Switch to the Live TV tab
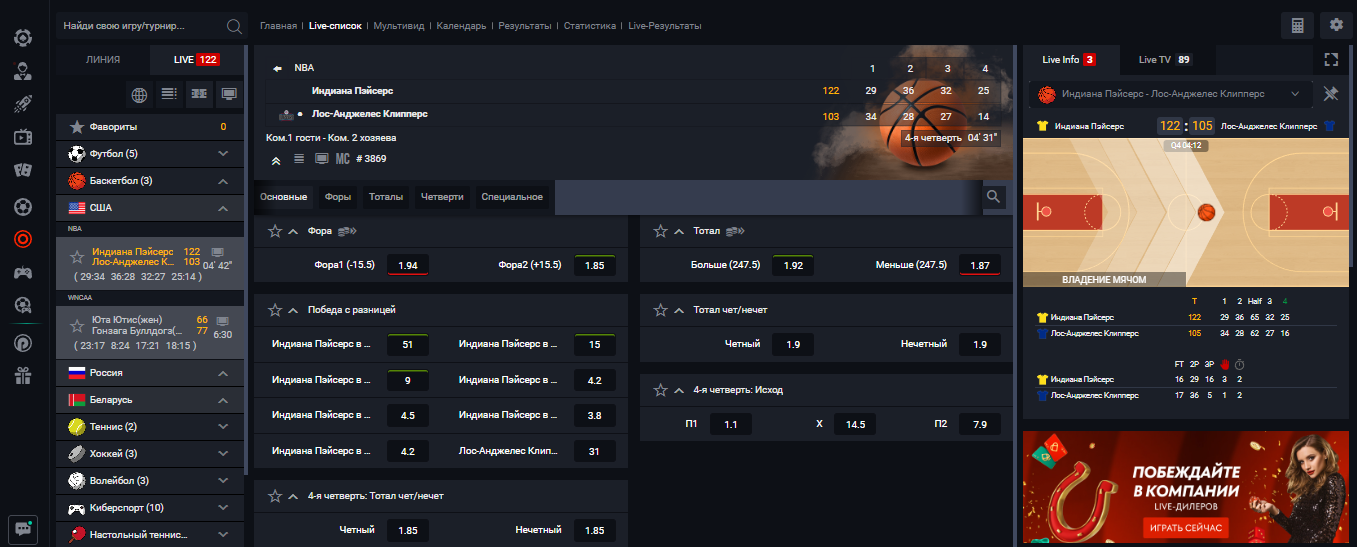 click(1165, 60)
